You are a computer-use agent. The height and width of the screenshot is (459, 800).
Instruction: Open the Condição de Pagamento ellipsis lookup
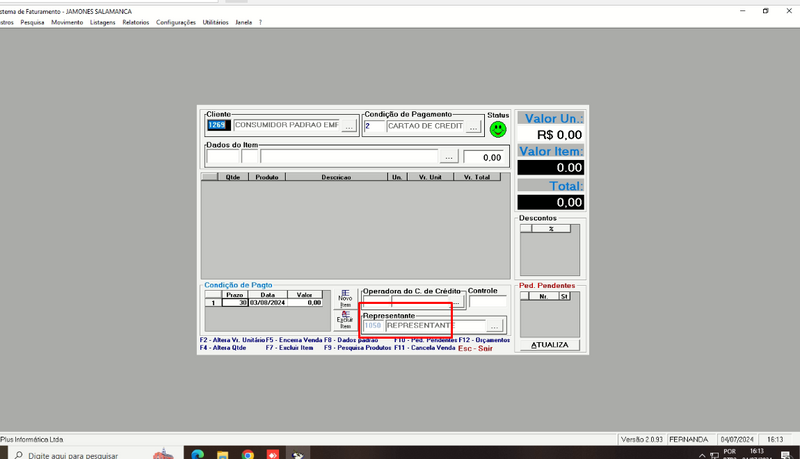[x=473, y=127]
